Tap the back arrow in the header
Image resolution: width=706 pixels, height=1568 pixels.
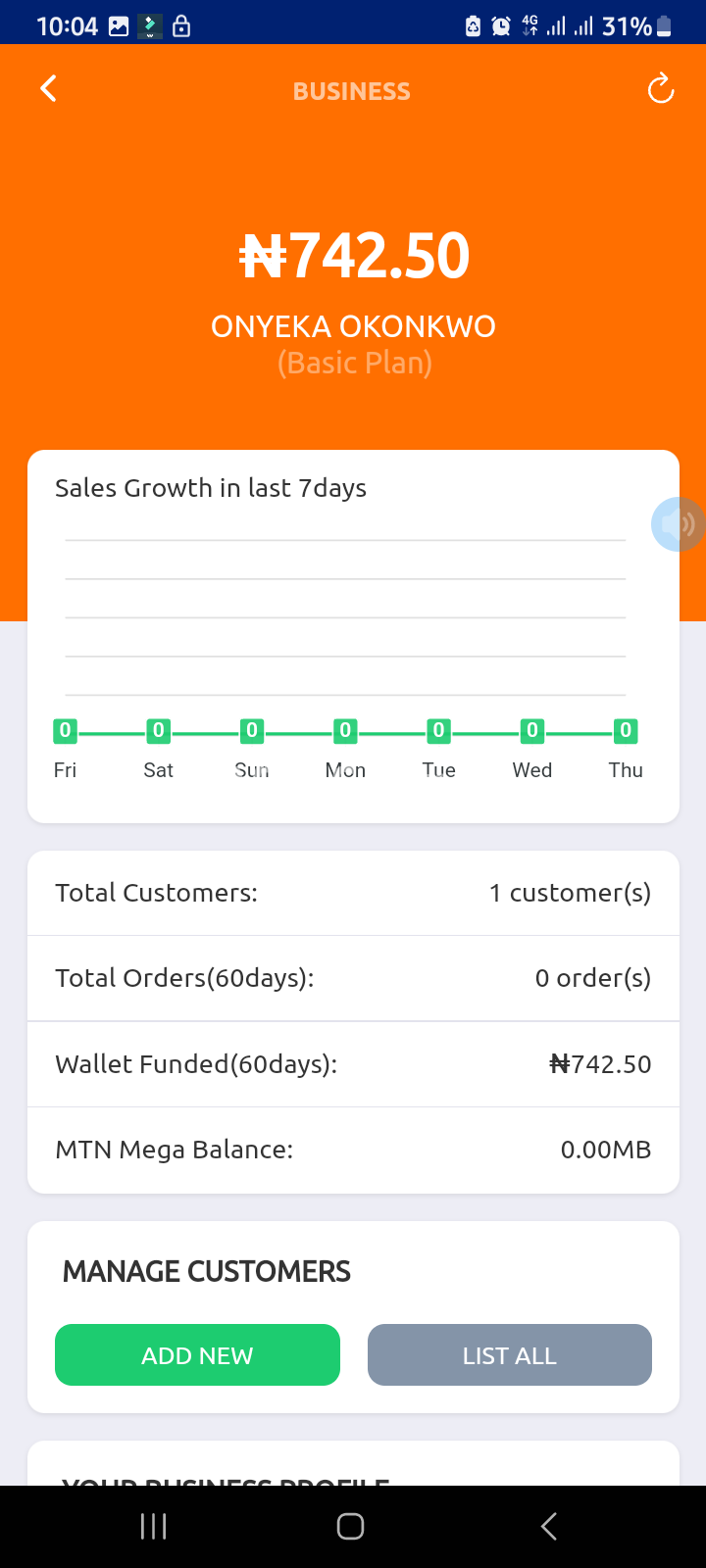(x=48, y=88)
